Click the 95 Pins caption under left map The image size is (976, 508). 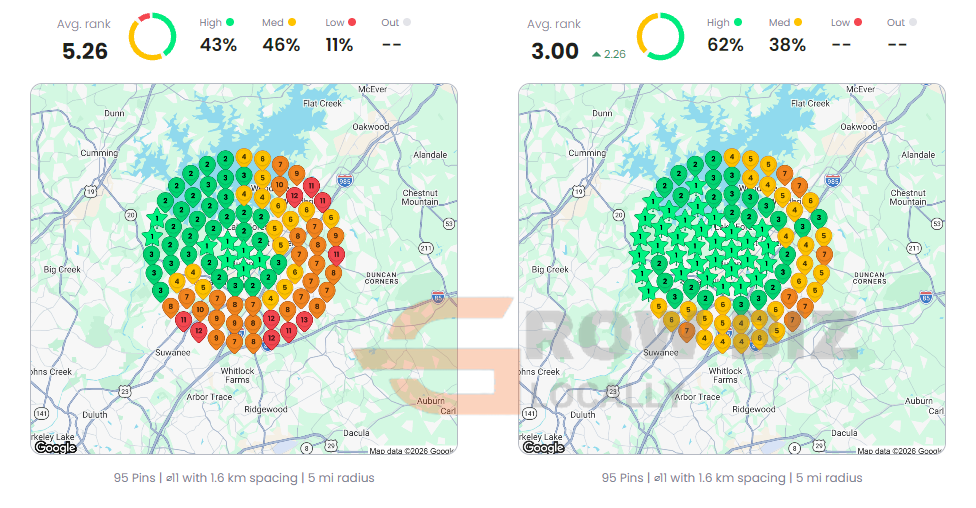[x=244, y=478]
